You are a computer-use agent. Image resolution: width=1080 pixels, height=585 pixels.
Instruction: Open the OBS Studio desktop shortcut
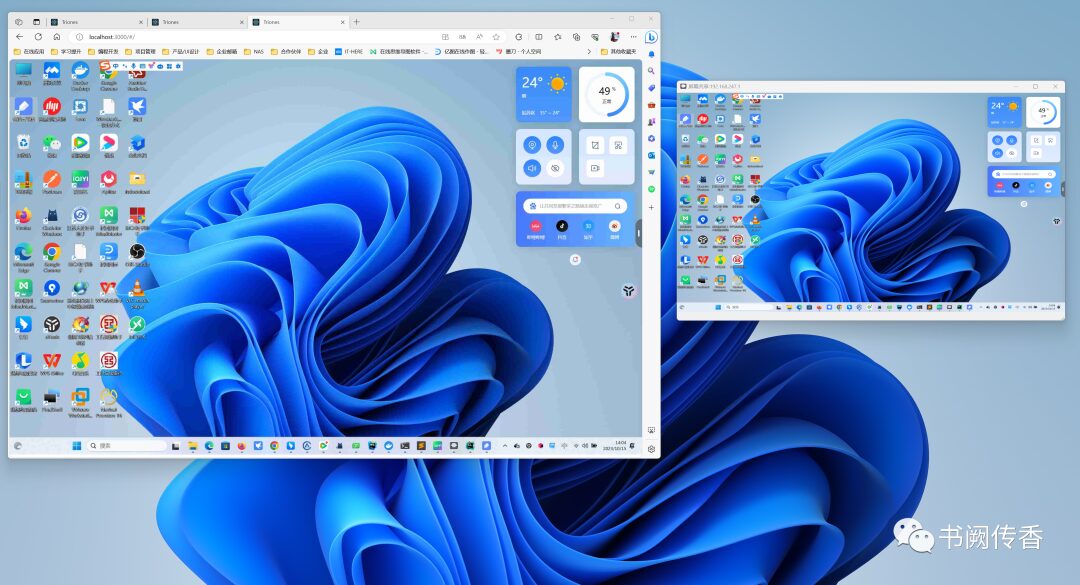pos(137,254)
